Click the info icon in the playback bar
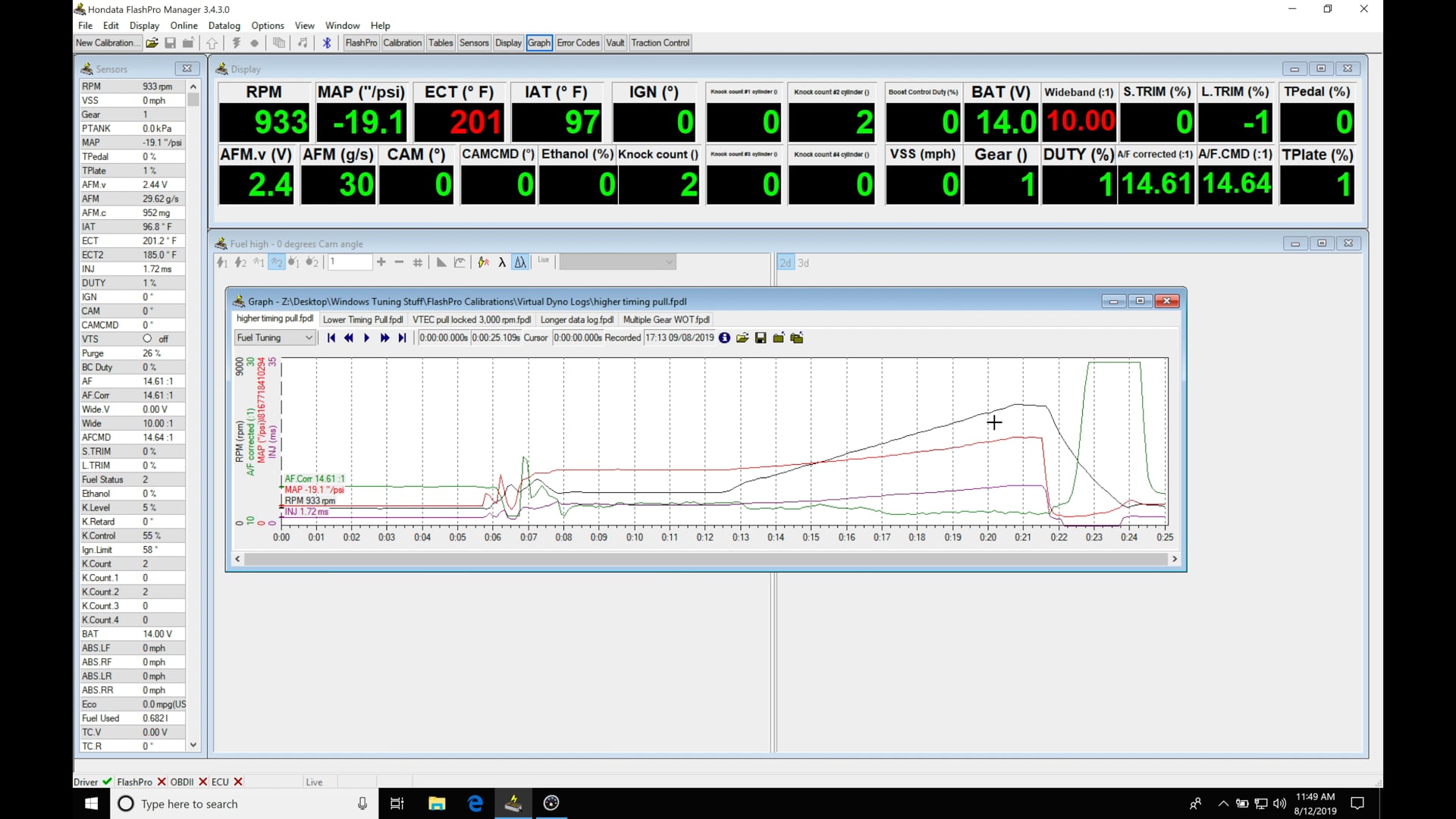 pos(724,338)
